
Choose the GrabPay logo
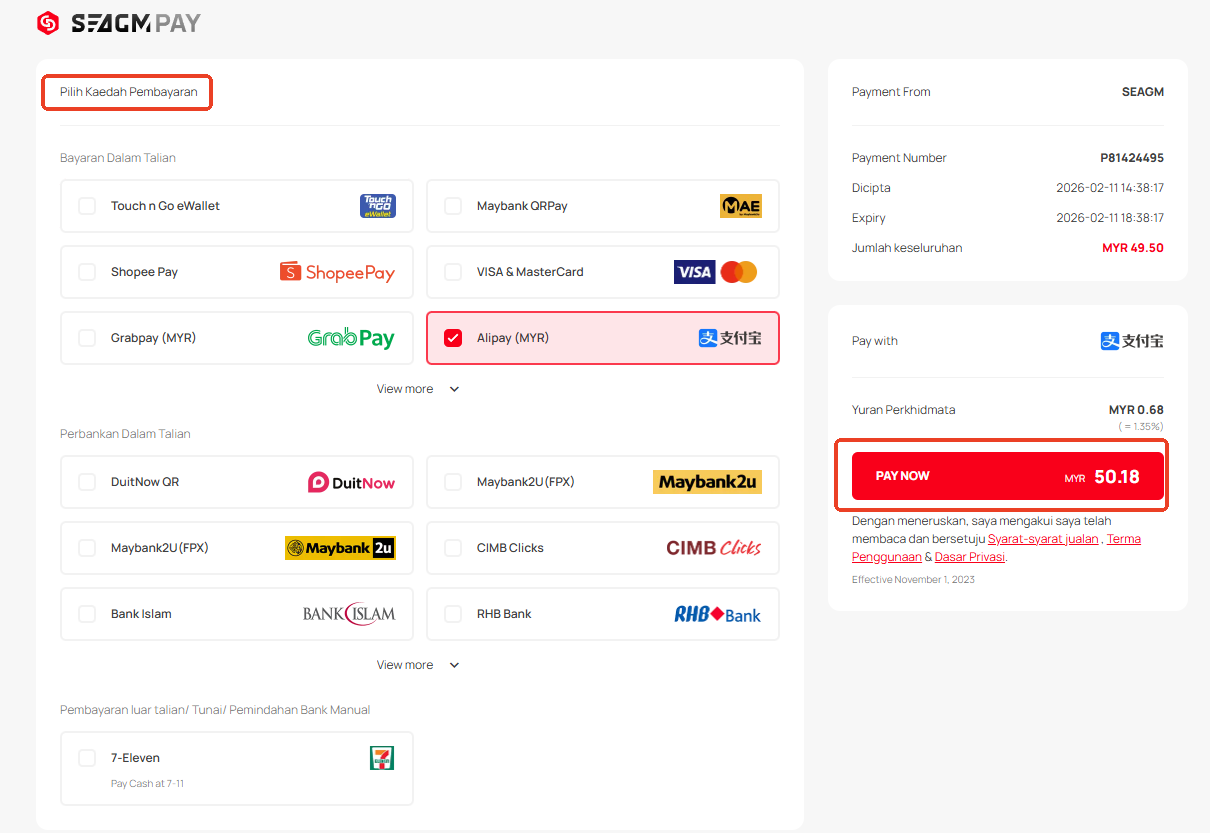pyautogui.click(x=350, y=338)
